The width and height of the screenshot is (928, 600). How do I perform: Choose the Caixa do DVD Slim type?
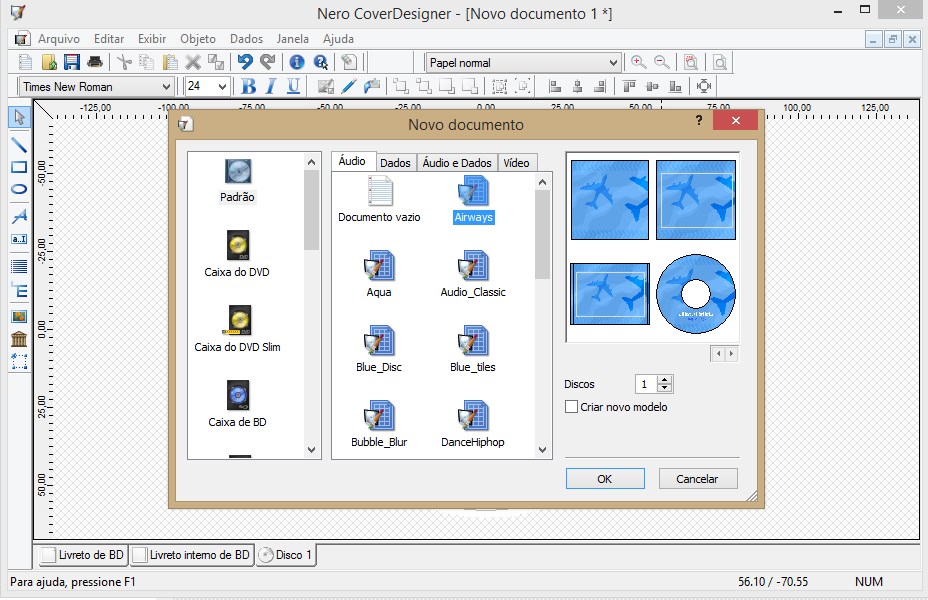(x=237, y=330)
